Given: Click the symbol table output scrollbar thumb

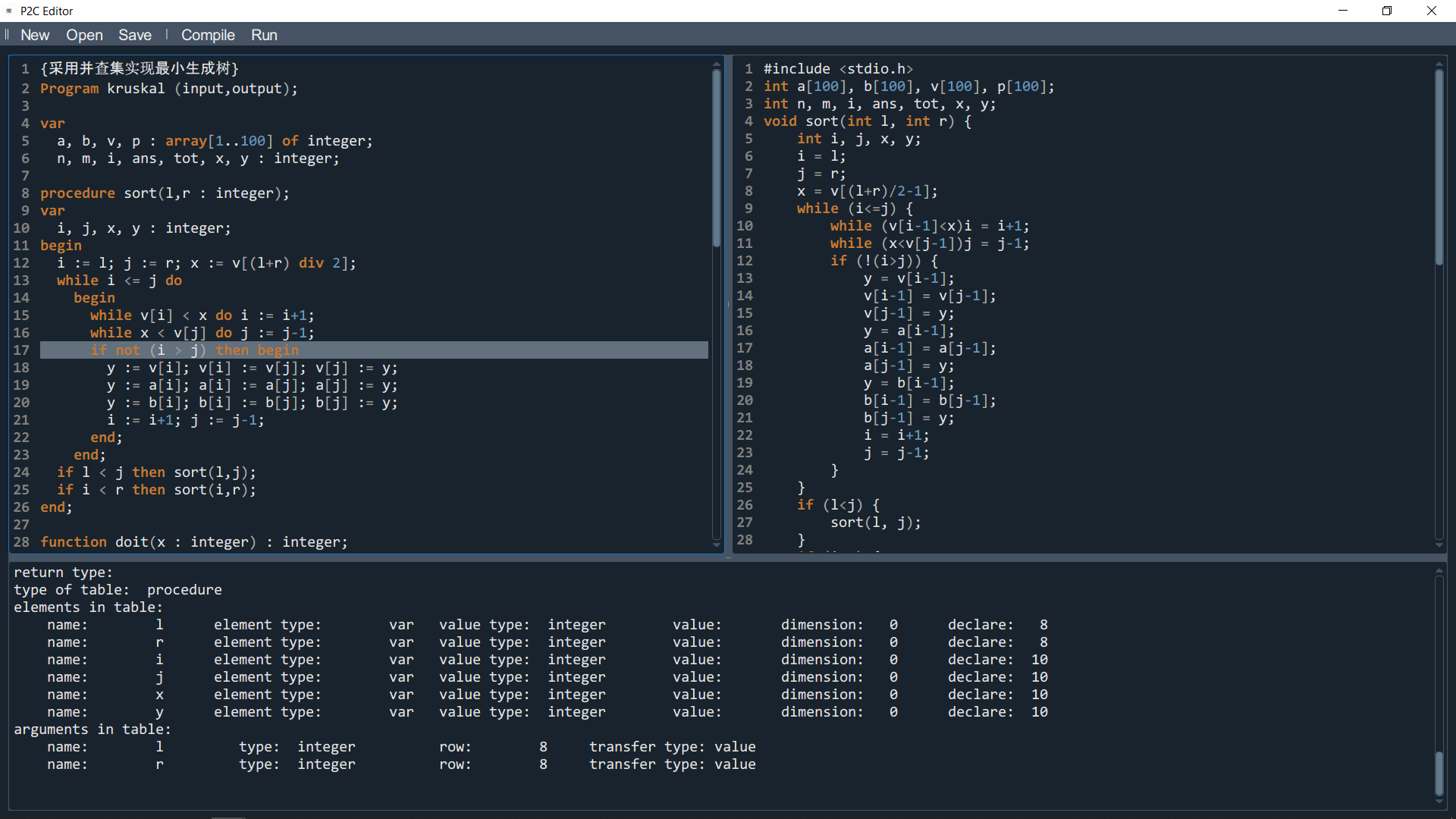Looking at the screenshot, I should coord(1439,773).
